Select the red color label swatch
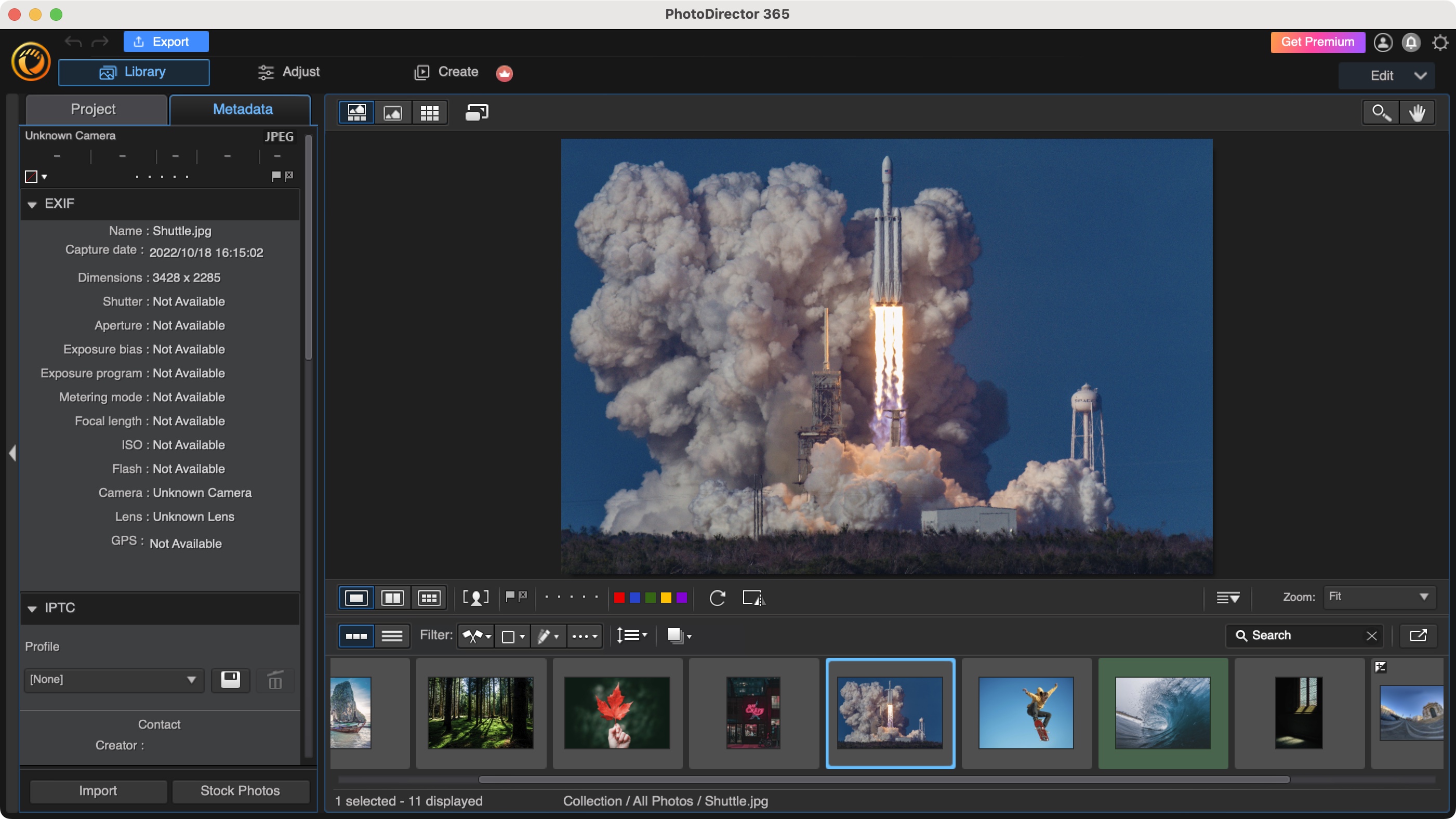The height and width of the screenshot is (819, 1456). pos(619,598)
